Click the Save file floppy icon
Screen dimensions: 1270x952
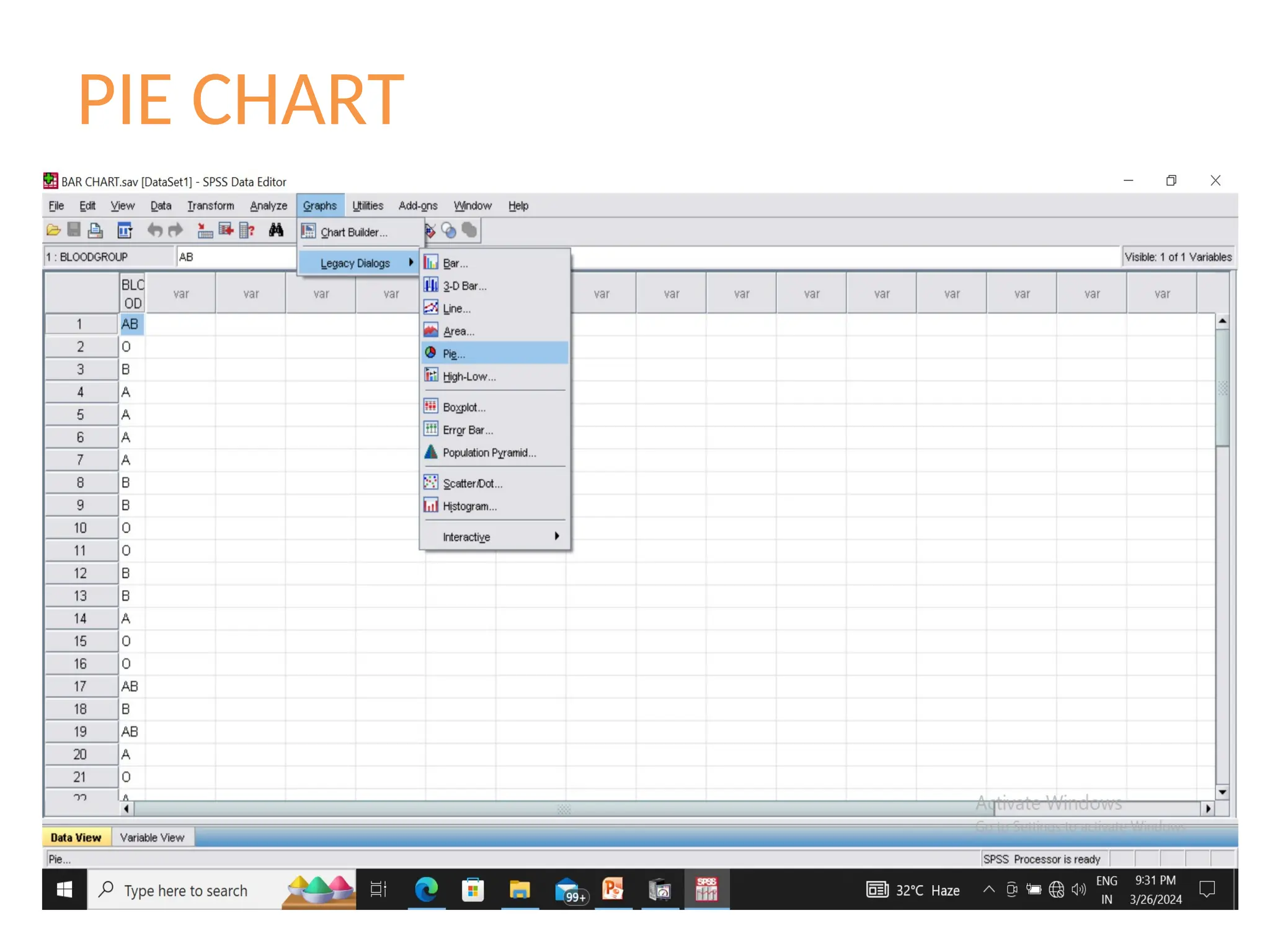74,231
